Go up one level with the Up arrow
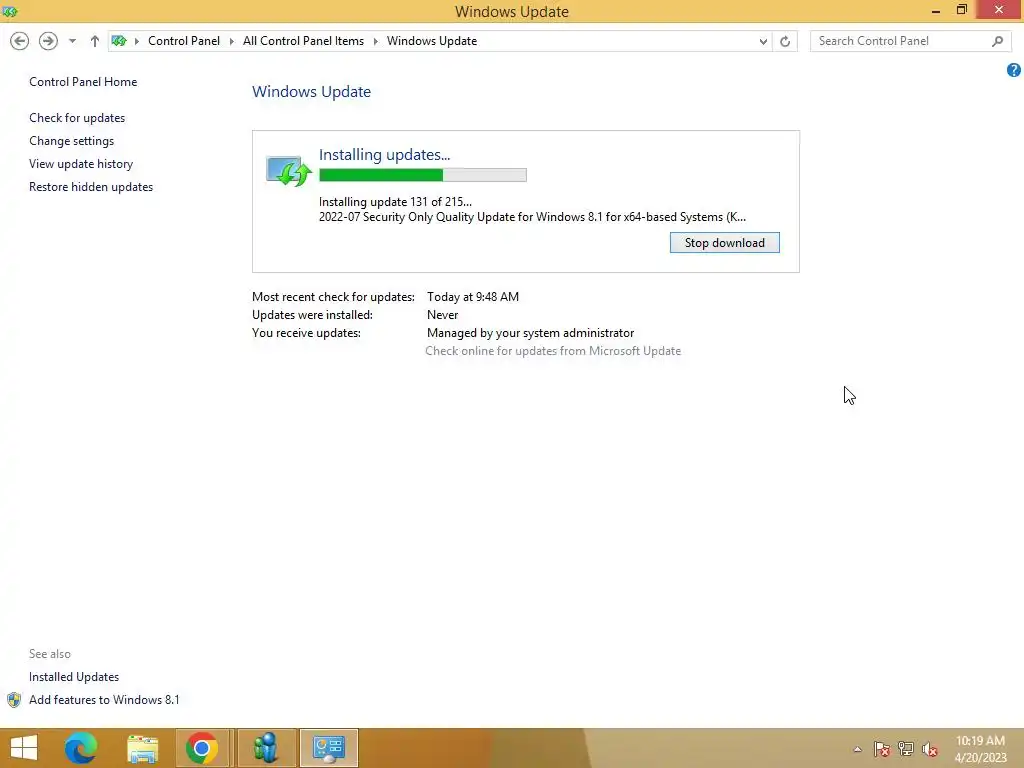1024x768 pixels. [x=95, y=41]
